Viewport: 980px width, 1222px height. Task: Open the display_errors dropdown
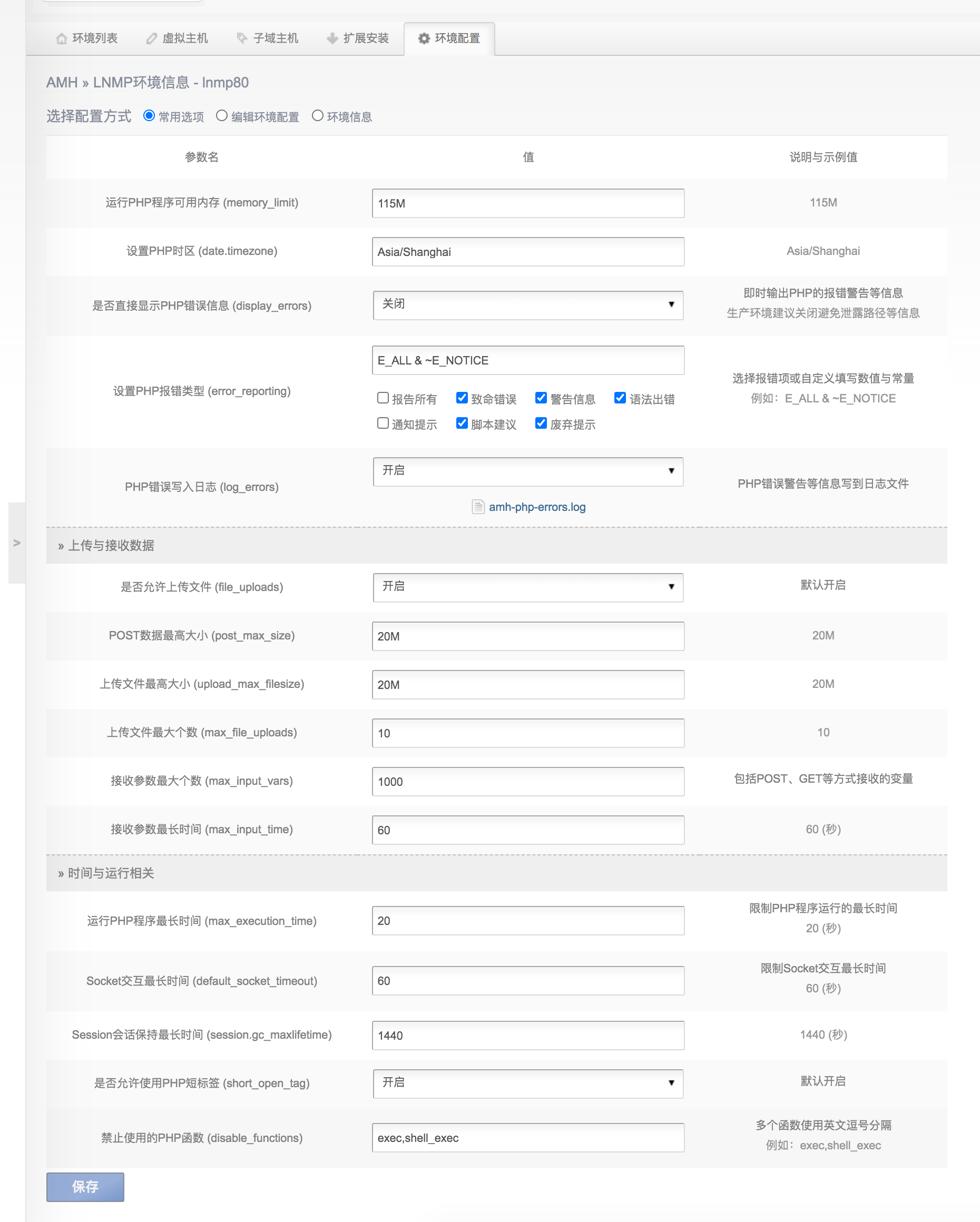528,305
